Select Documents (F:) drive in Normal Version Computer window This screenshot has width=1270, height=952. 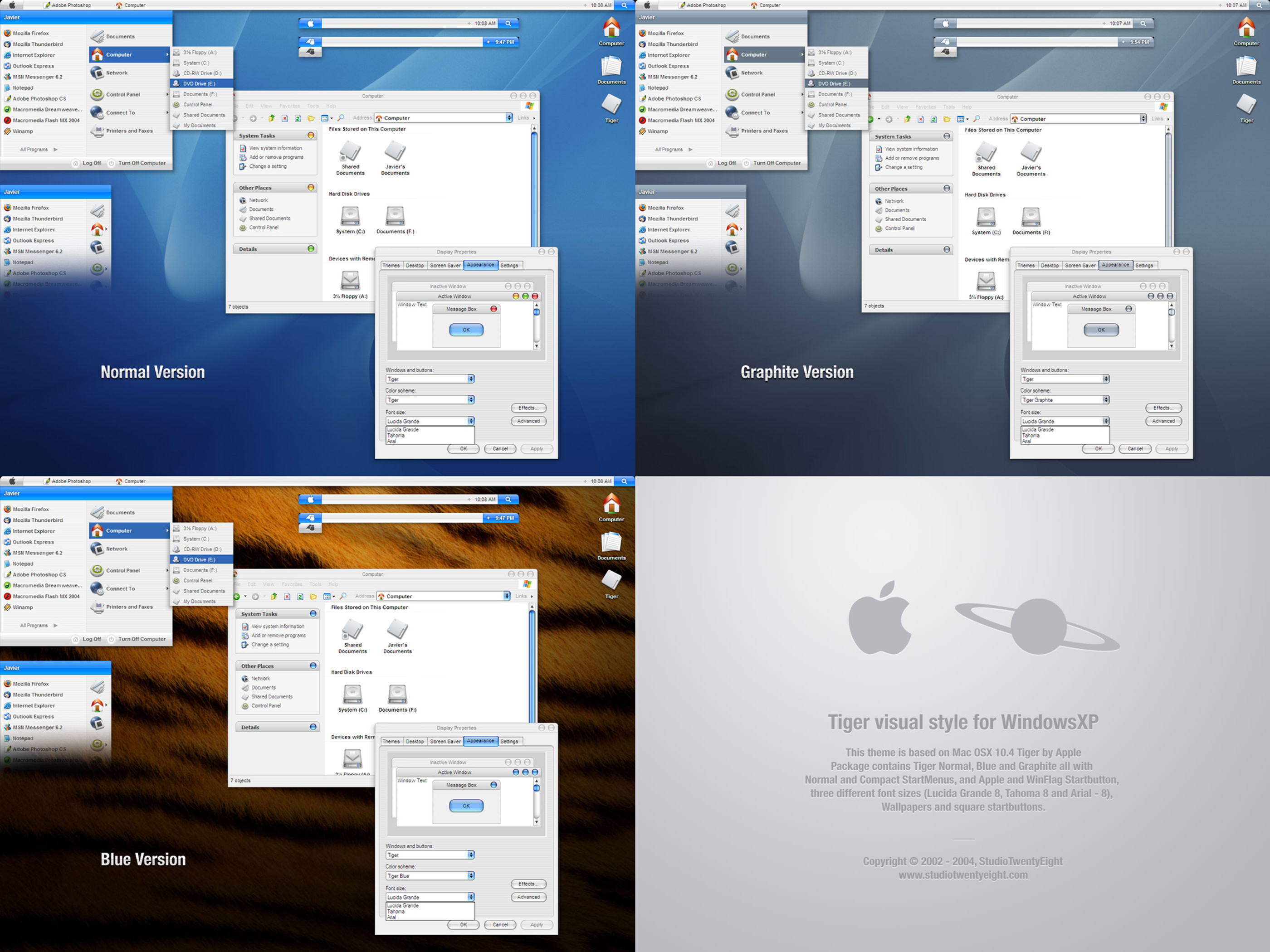tap(396, 220)
